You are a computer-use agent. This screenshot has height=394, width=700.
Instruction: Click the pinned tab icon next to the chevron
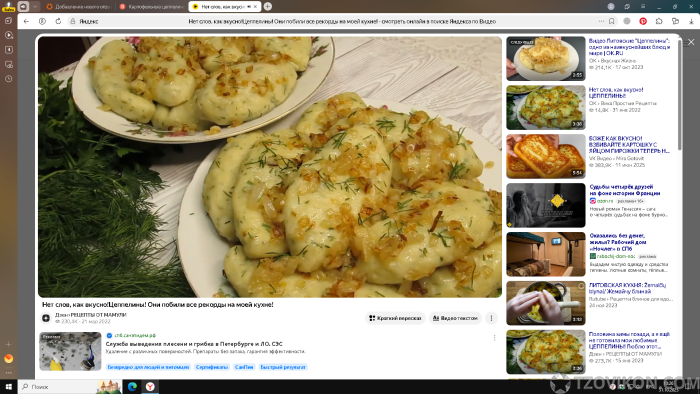point(23,6)
